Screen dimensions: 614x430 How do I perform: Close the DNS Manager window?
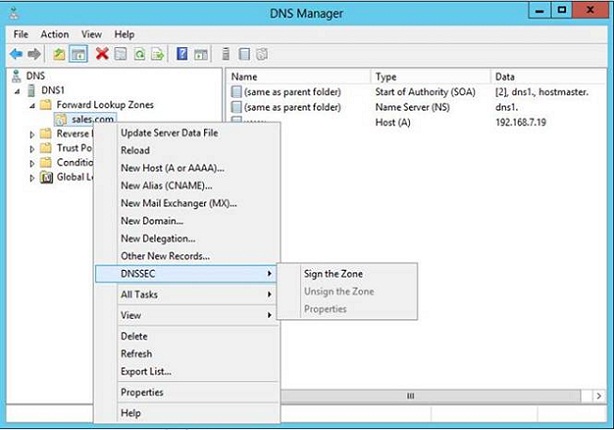click(x=590, y=11)
